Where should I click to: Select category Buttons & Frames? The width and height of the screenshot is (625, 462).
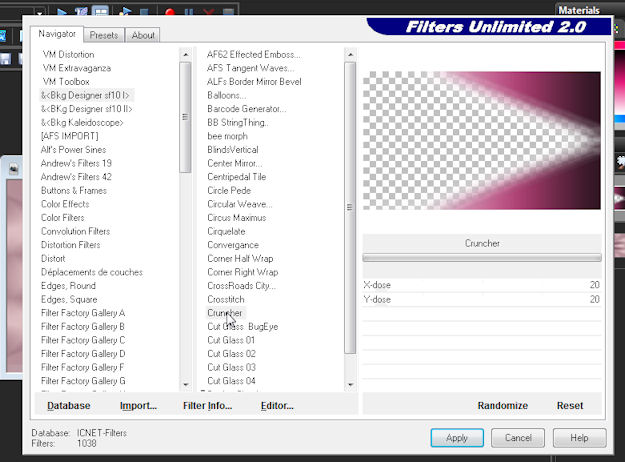click(74, 191)
